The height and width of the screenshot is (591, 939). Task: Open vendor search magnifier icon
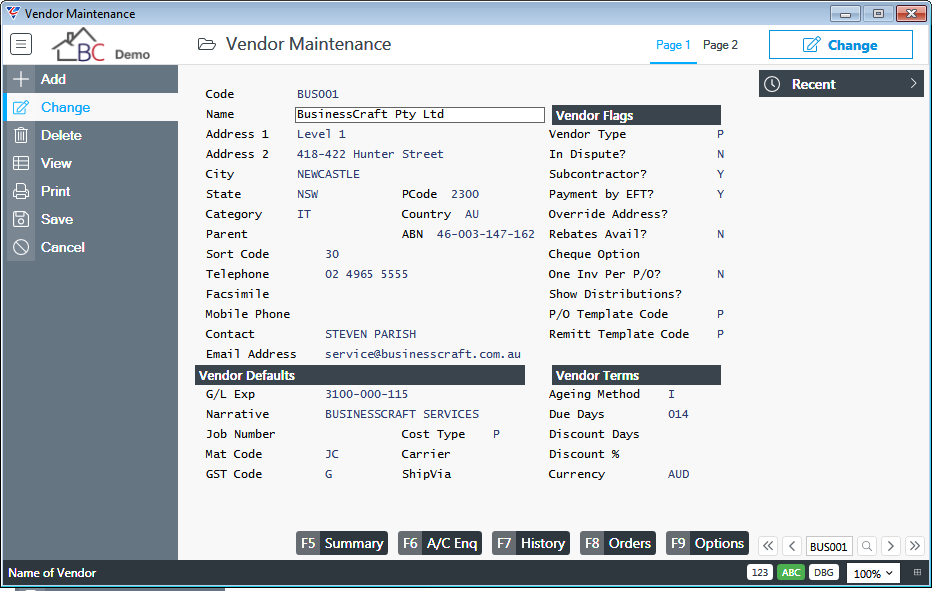point(867,546)
